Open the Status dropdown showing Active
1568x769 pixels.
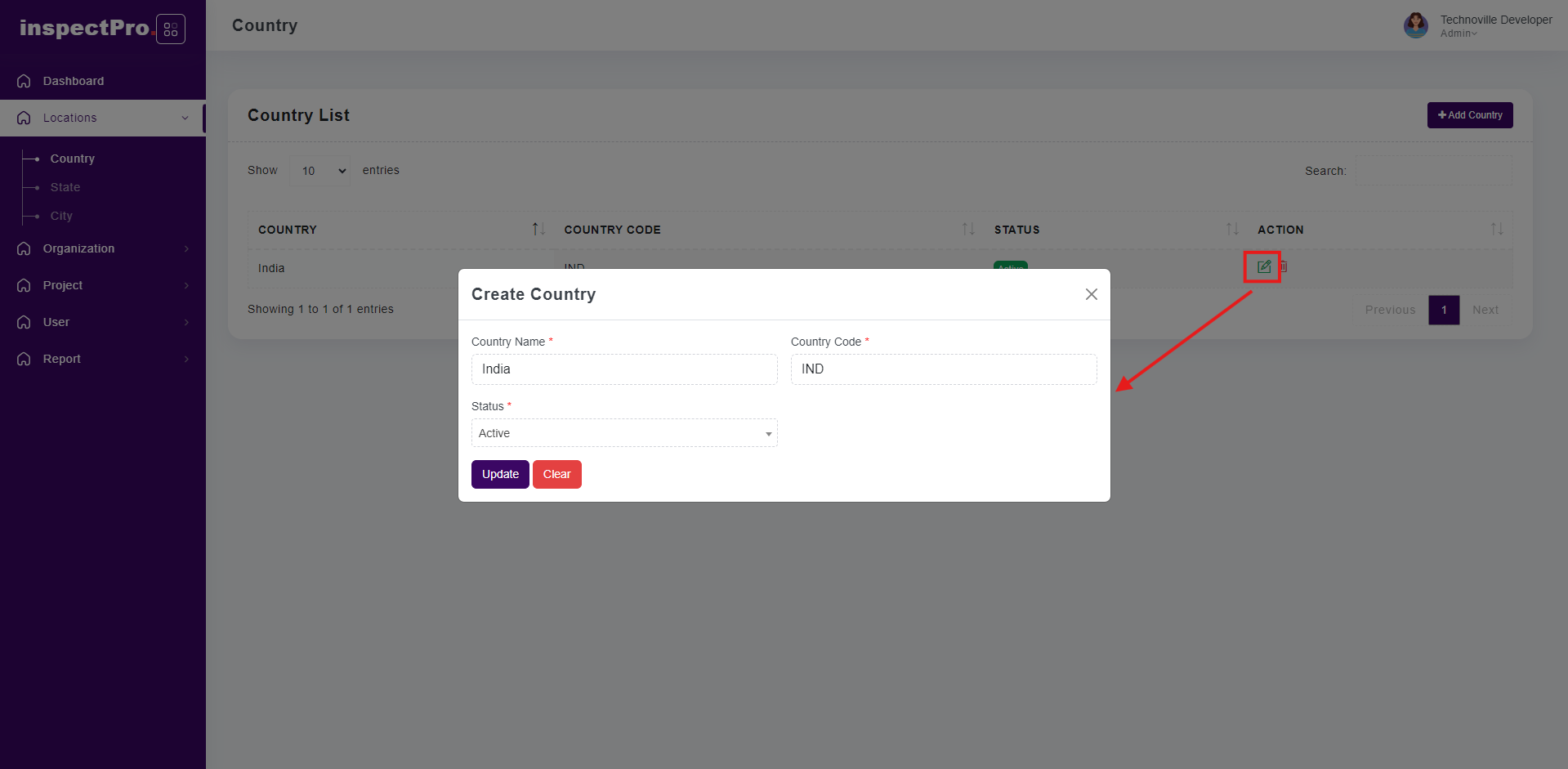point(624,433)
